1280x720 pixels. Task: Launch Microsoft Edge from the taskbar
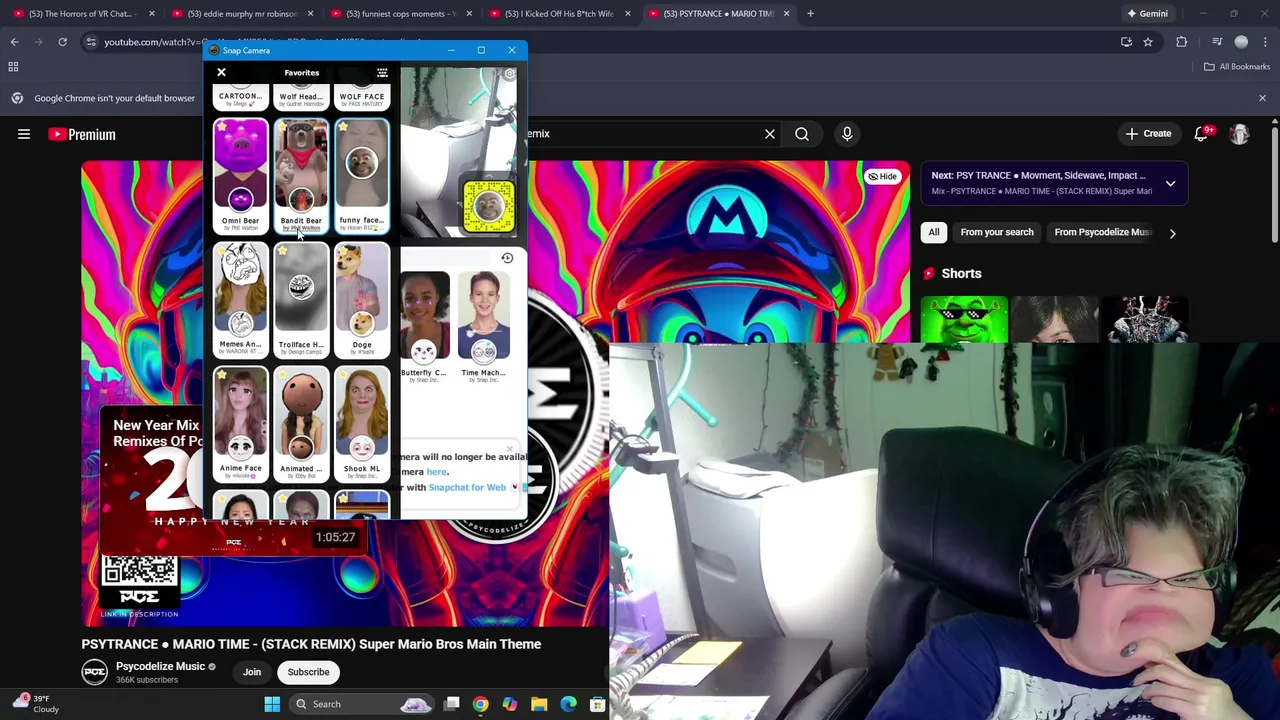tap(568, 704)
